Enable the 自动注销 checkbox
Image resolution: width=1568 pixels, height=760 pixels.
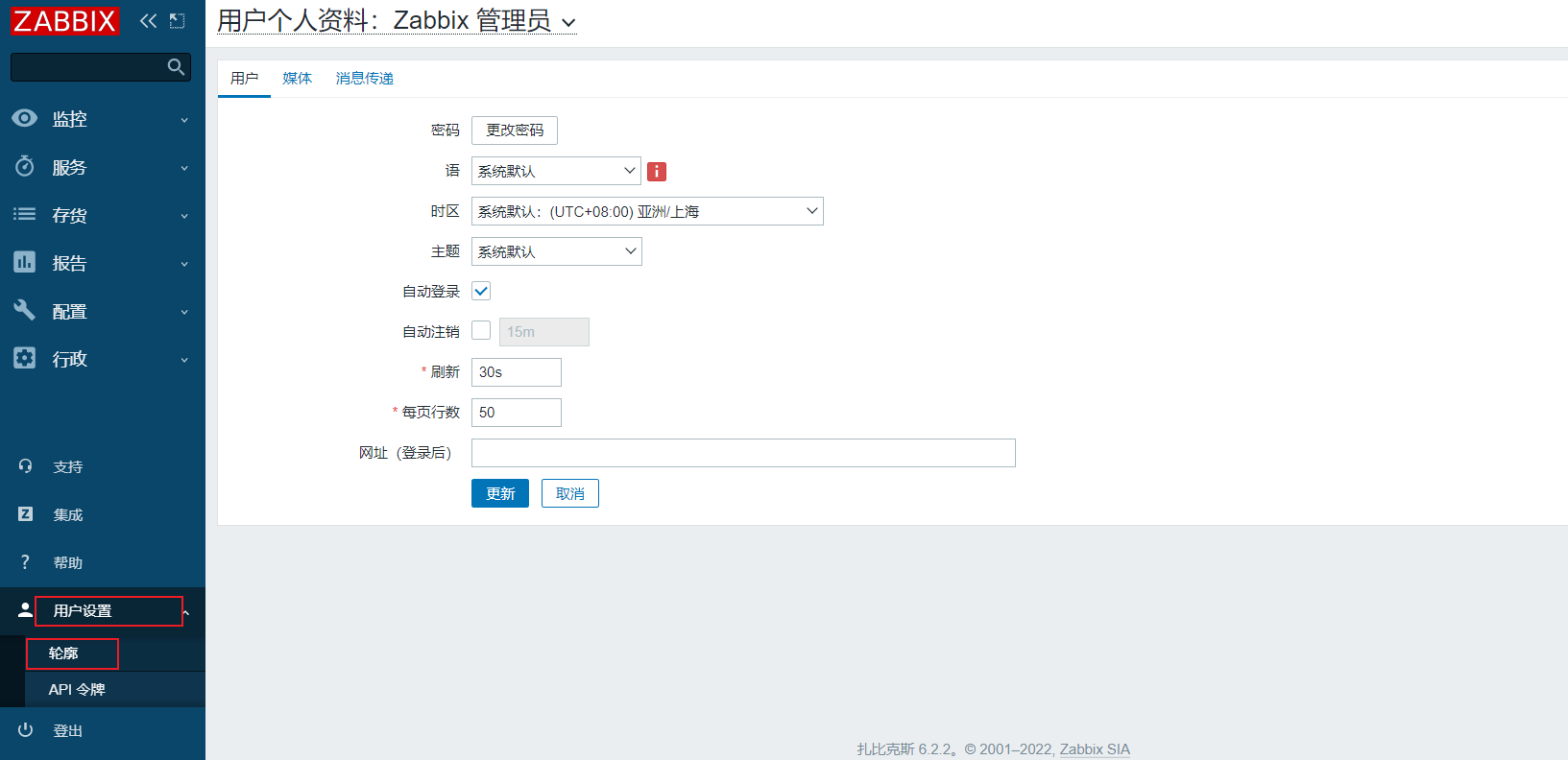pos(481,330)
